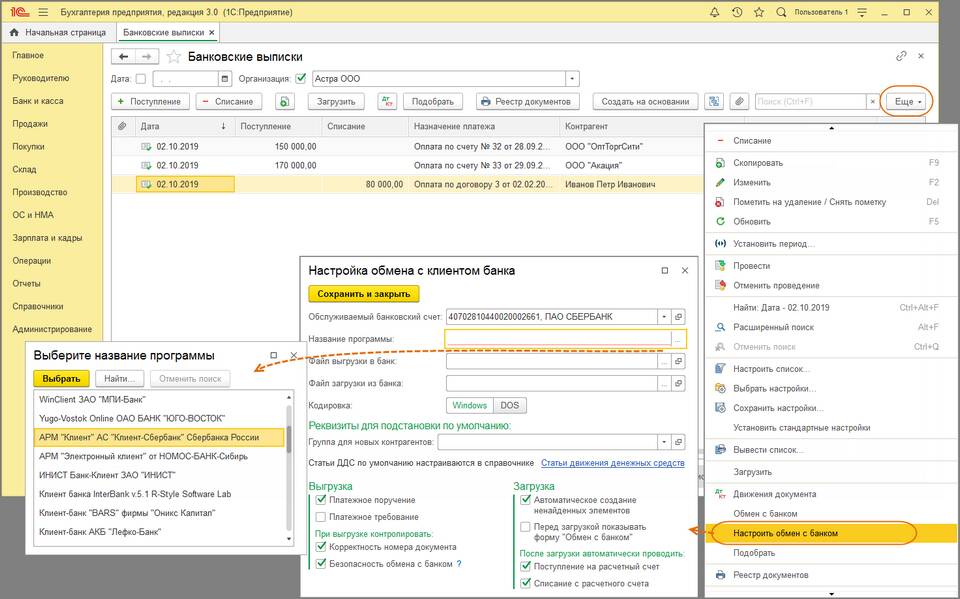Click the ellipsis button in Название программы field
Image resolution: width=960 pixels, height=599 pixels.
[678, 339]
